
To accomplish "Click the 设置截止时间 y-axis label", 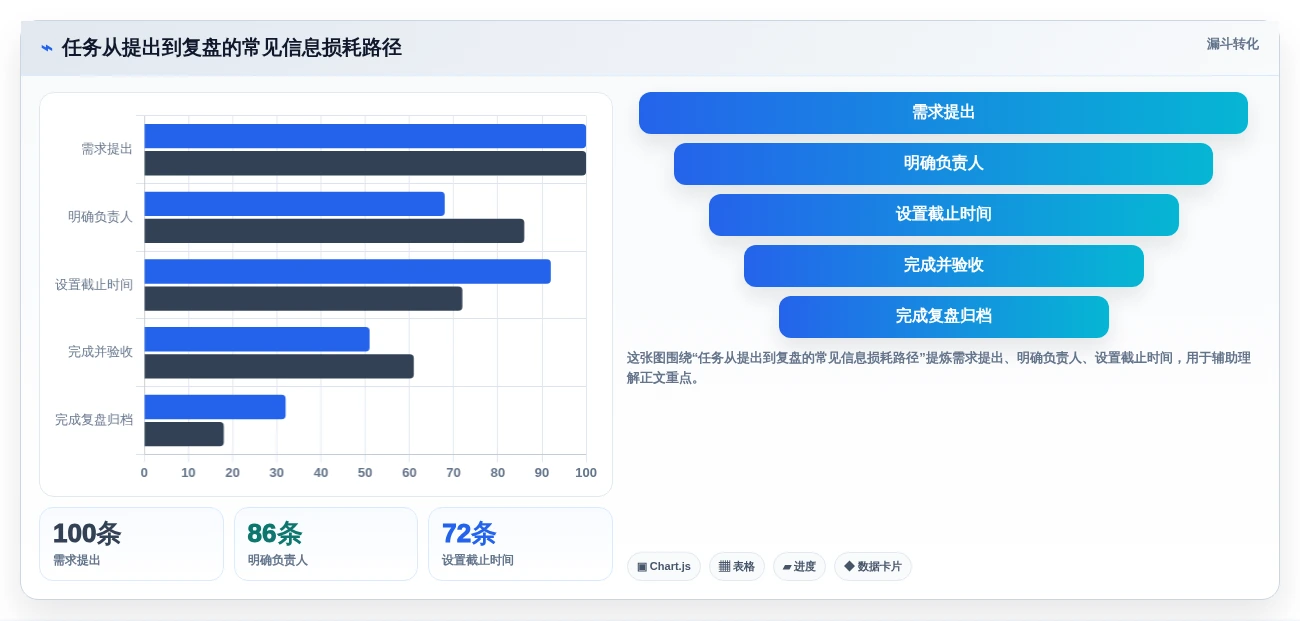I will point(94,285).
